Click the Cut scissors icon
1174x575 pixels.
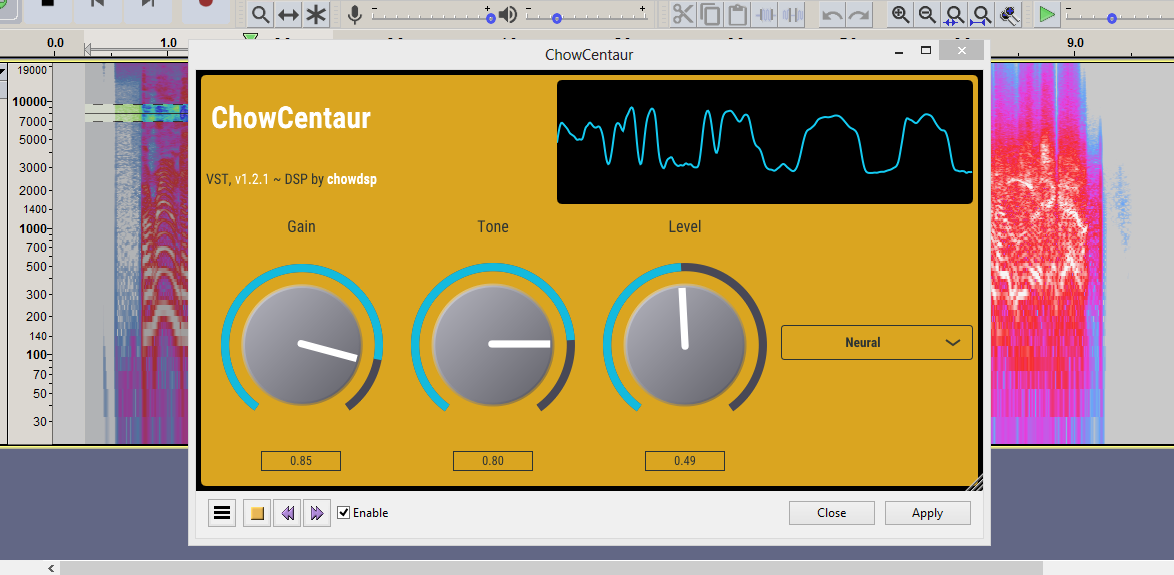pyautogui.click(x=683, y=14)
